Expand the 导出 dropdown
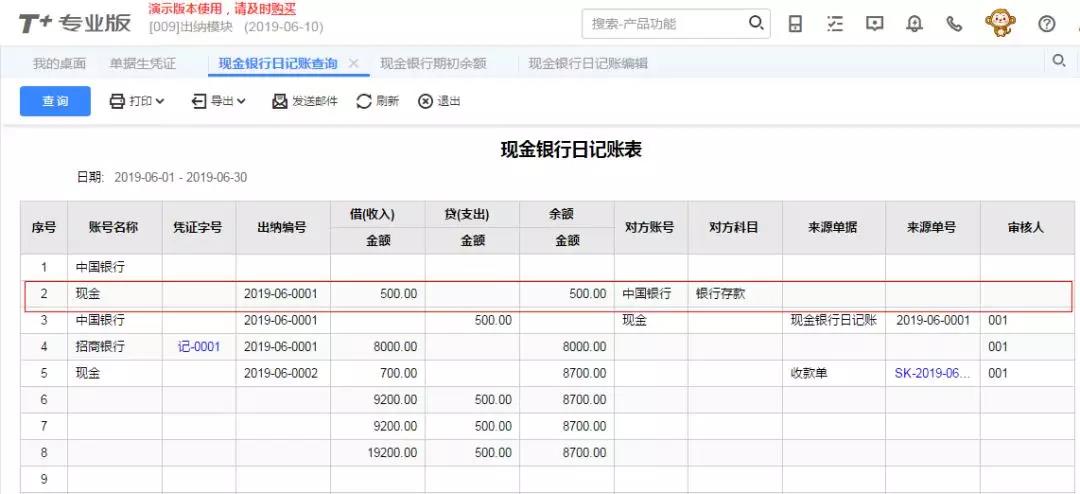Viewport: 1080px width, 494px height. 218,101
